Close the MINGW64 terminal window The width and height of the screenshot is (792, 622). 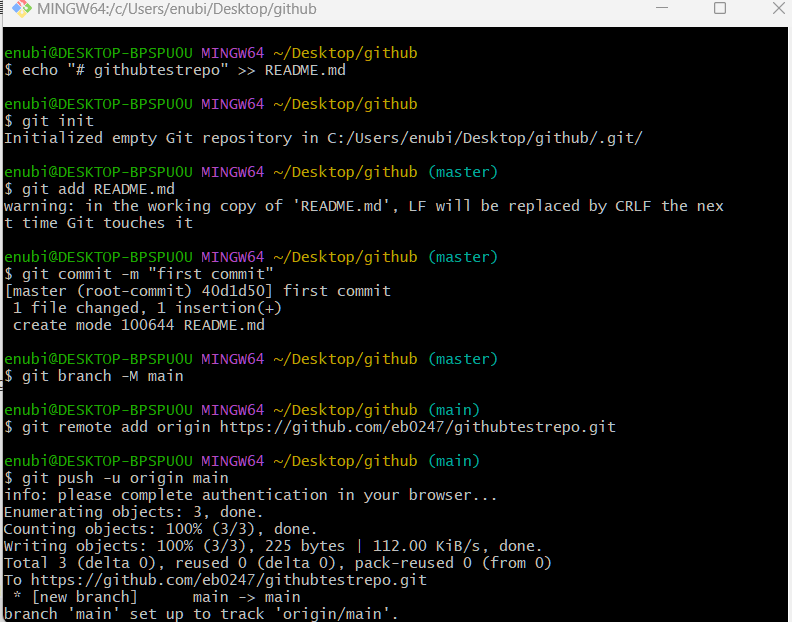778,8
